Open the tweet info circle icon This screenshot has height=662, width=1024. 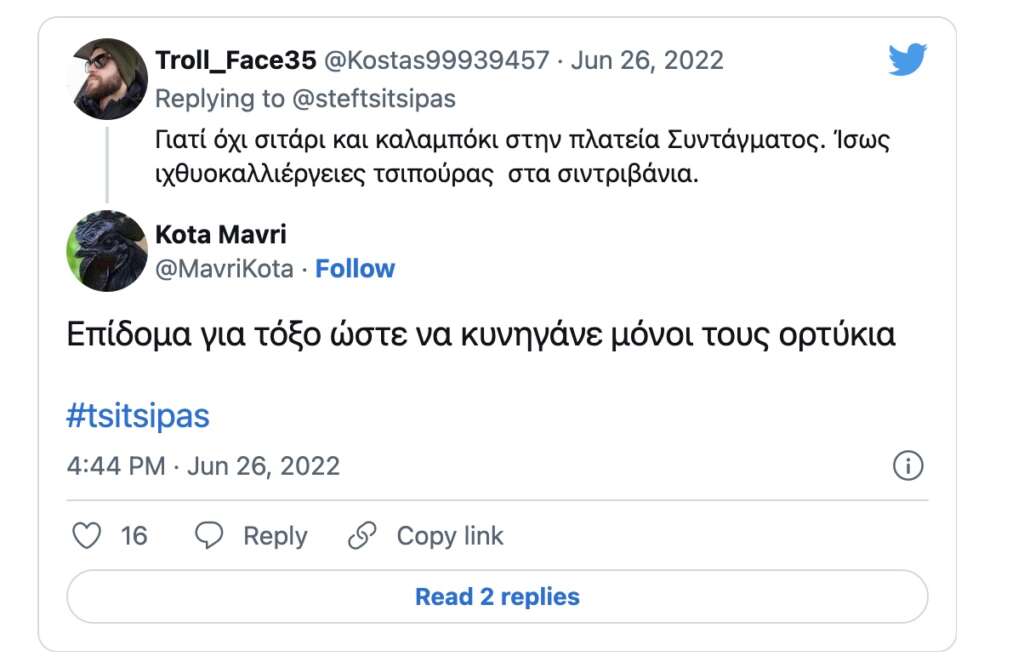pyautogui.click(x=907, y=466)
